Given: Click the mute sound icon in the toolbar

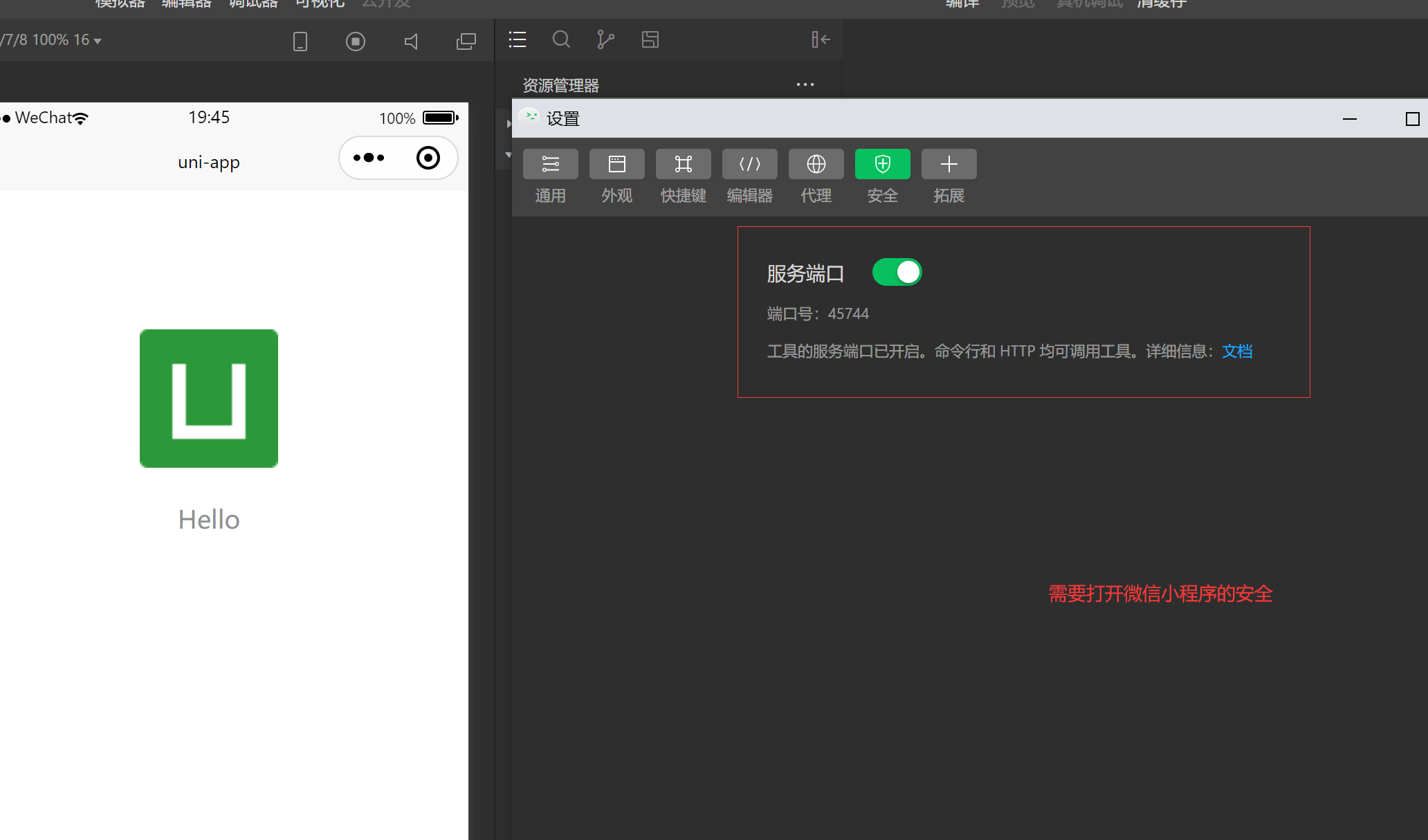Looking at the screenshot, I should [411, 42].
